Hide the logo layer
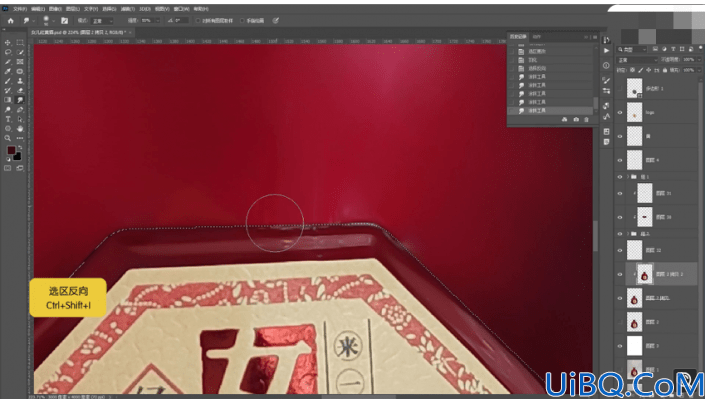This screenshot has width=705, height=399. point(620,112)
